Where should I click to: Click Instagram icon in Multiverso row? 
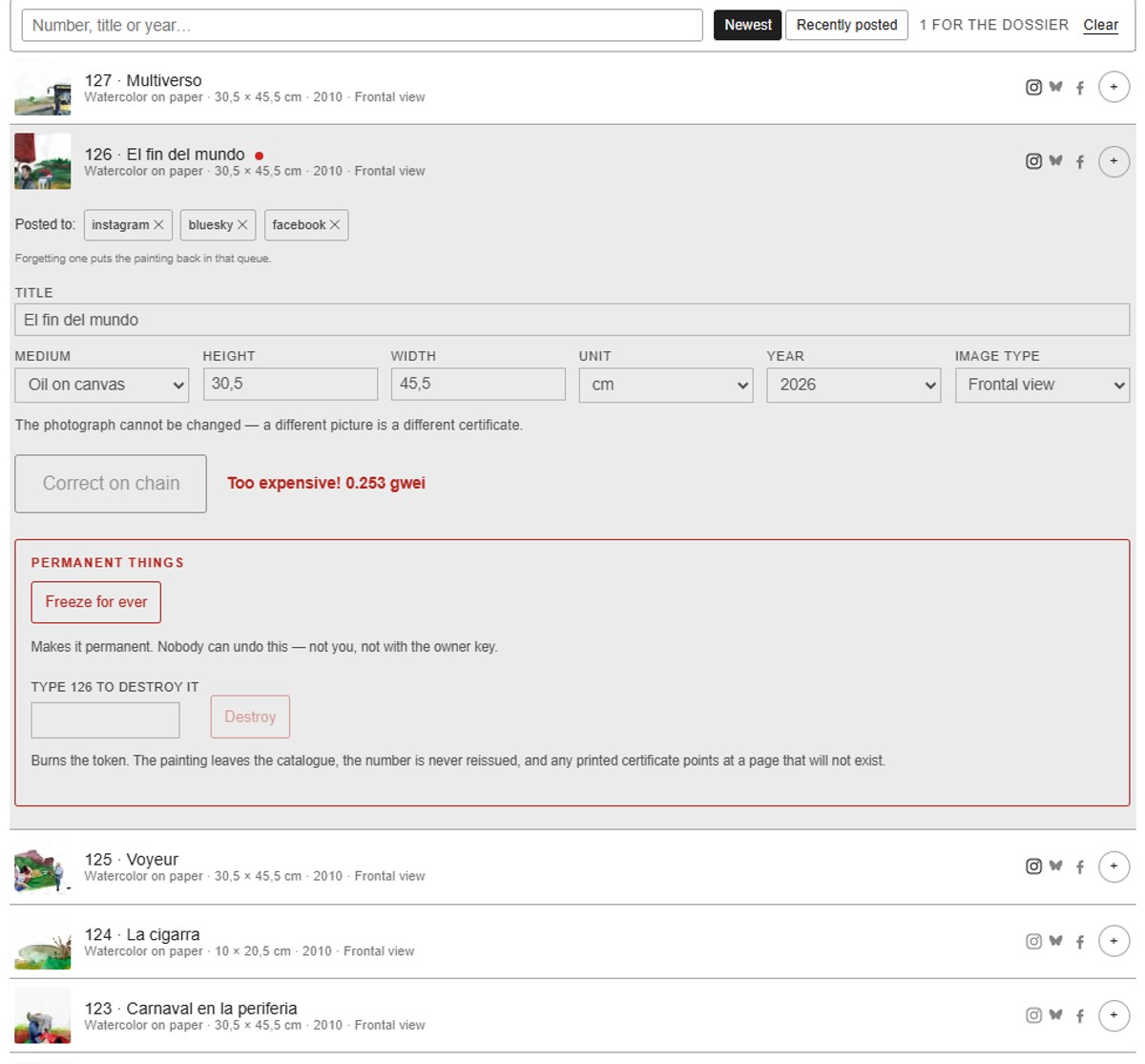tap(1033, 87)
